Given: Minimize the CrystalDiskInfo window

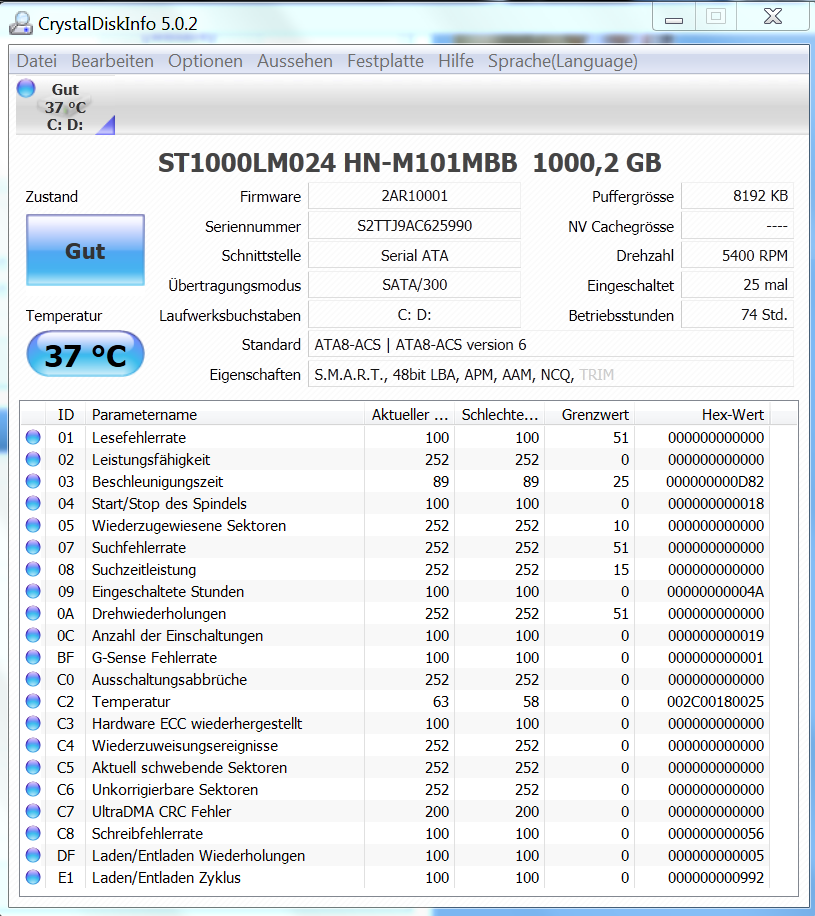Looking at the screenshot, I should [674, 19].
